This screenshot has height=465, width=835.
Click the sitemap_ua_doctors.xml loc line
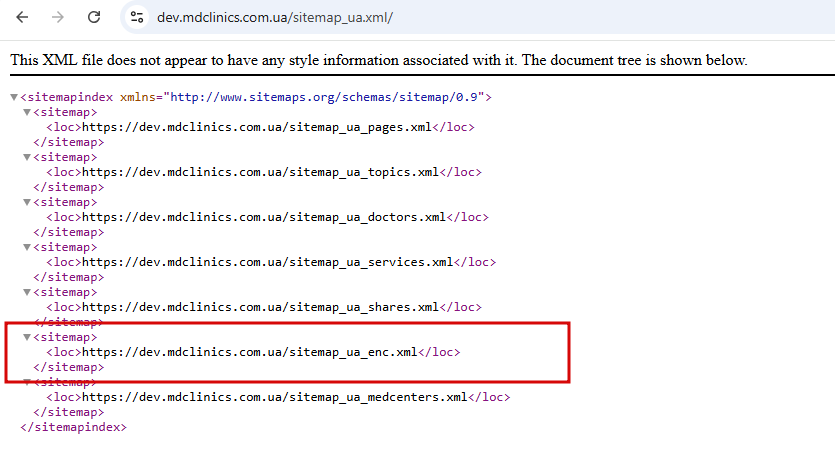pyautogui.click(x=267, y=217)
